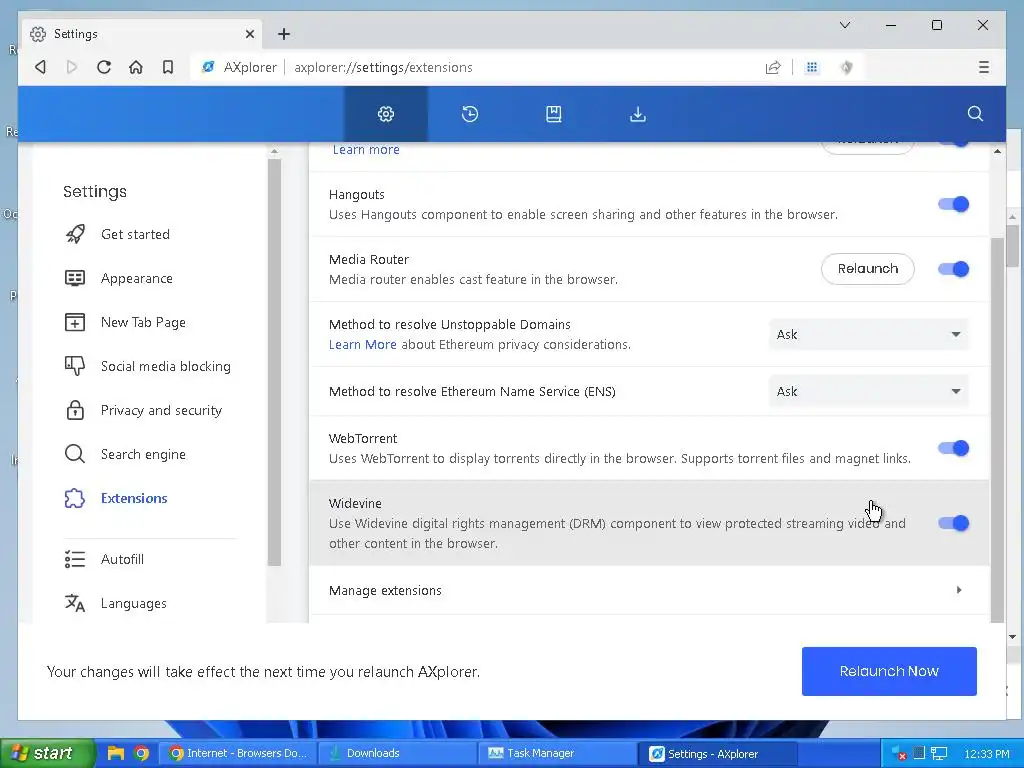Click the Relaunch button for Media Router

(x=867, y=269)
